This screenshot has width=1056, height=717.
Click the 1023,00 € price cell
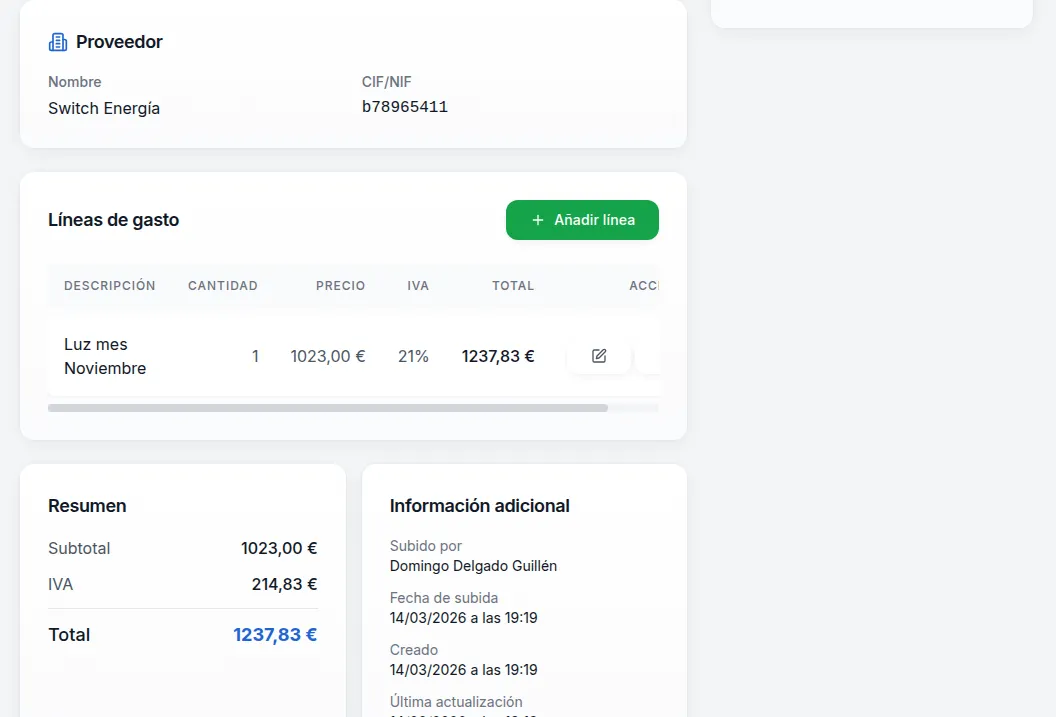pyautogui.click(x=328, y=356)
